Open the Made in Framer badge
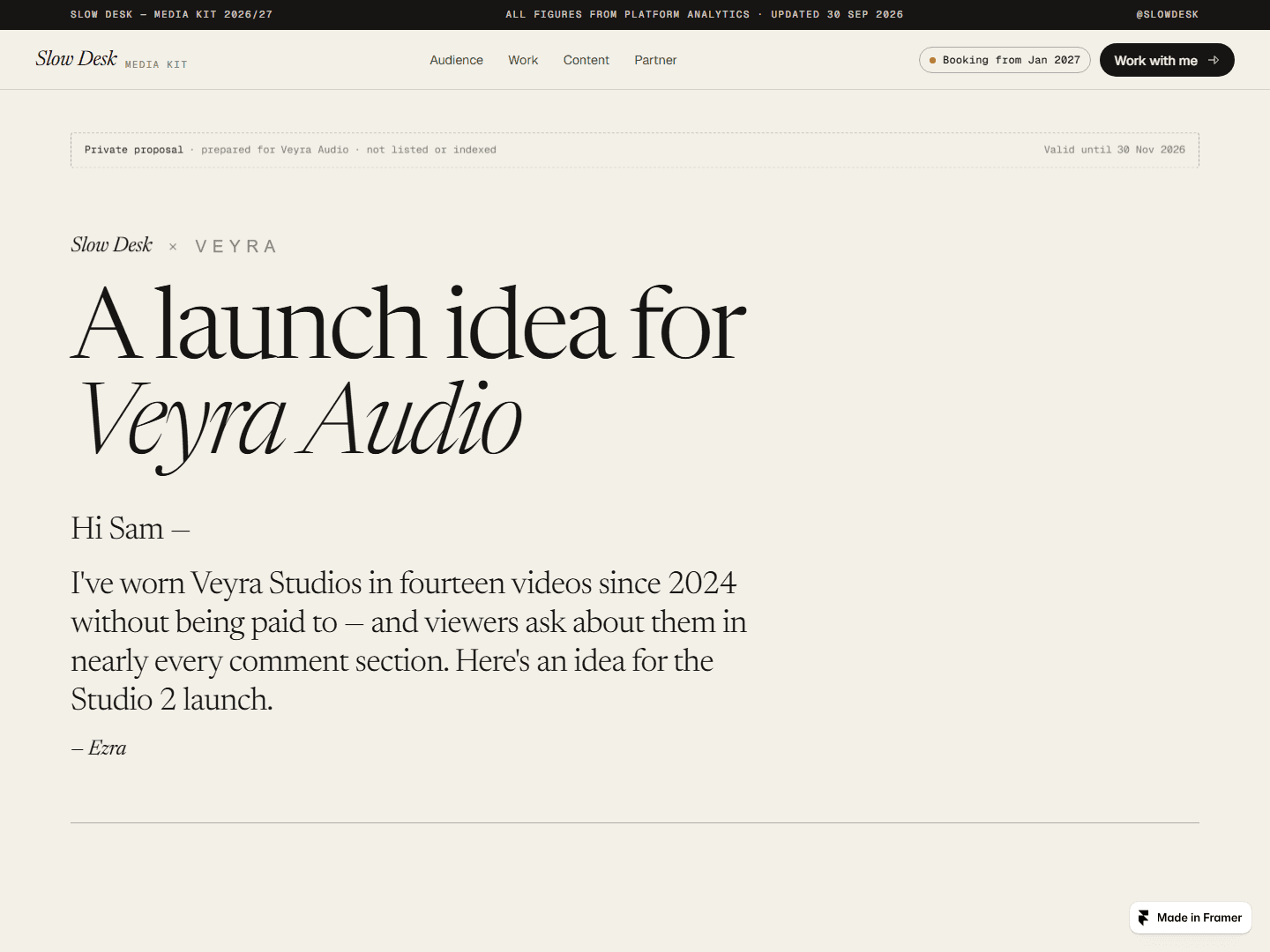 (1191, 918)
